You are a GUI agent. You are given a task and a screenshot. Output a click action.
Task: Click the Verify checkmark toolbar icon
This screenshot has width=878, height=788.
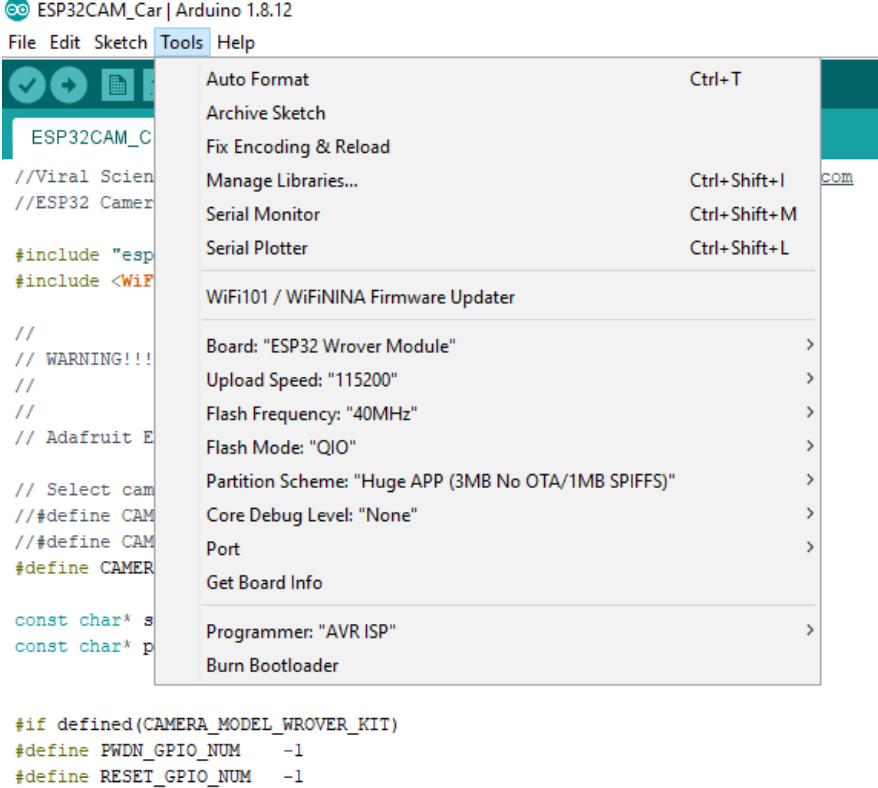(x=27, y=87)
